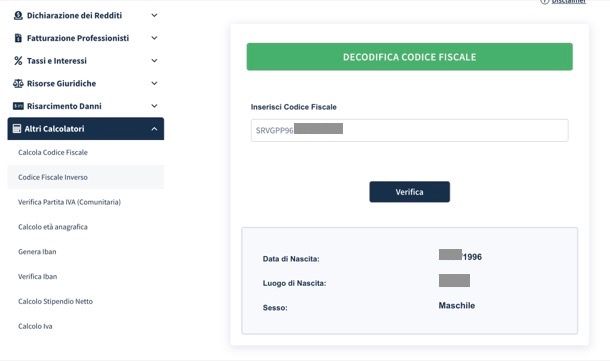Click the Decodifica Codice Fiscale banner
Screen dimensions: 610x361
point(410,57)
